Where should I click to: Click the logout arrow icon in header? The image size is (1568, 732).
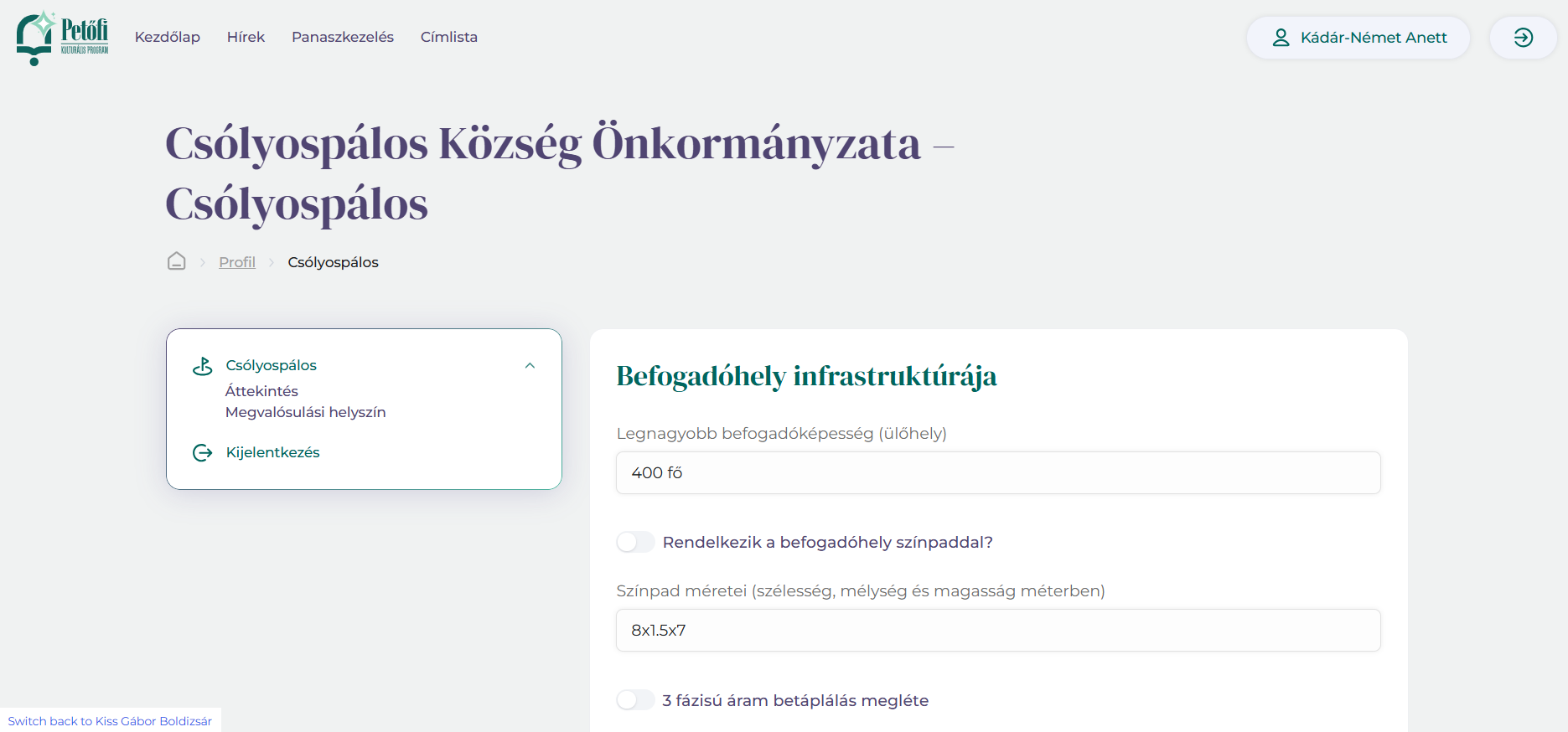click(x=1523, y=38)
